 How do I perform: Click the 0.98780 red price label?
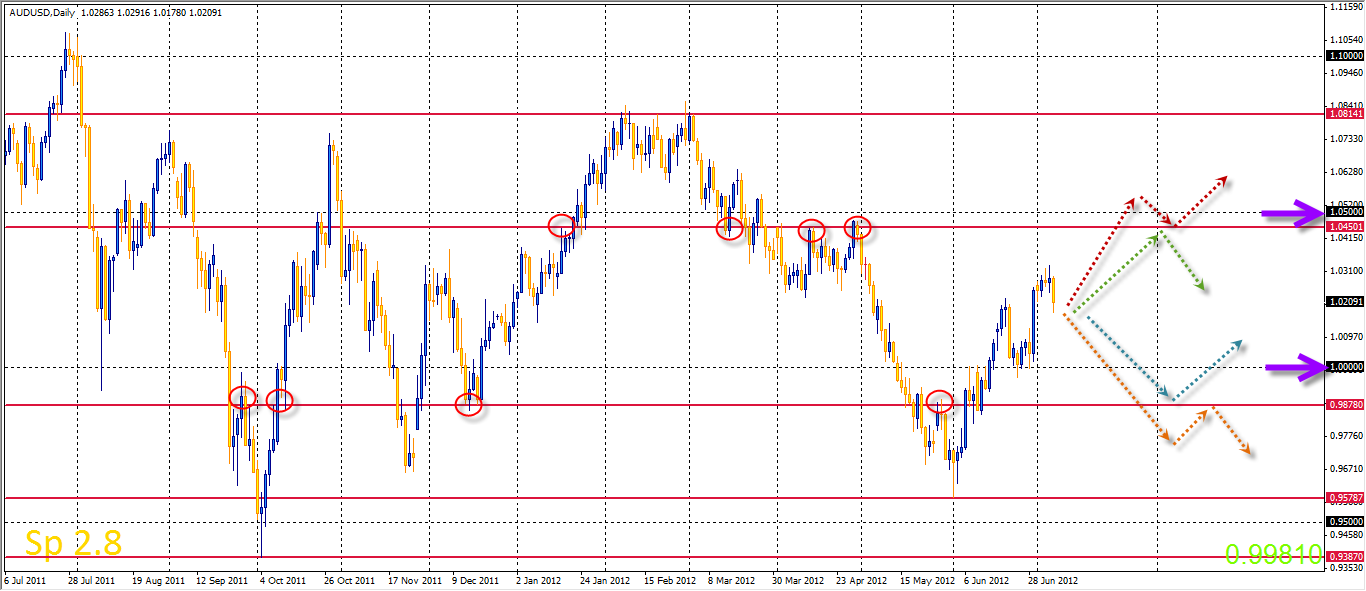tap(1344, 404)
